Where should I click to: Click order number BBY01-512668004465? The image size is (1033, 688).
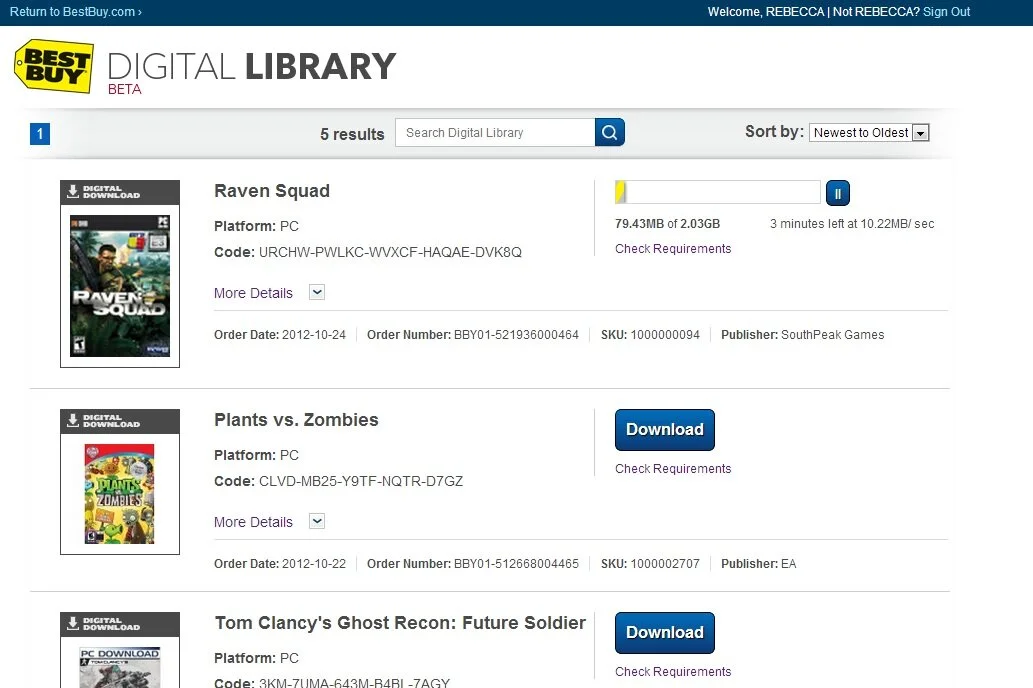pyautogui.click(x=516, y=564)
